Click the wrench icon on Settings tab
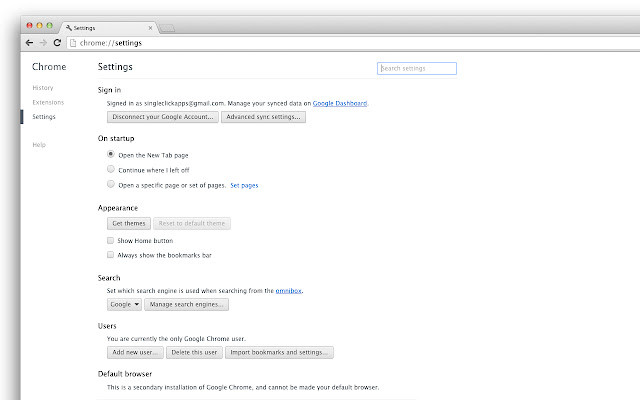 coord(69,28)
